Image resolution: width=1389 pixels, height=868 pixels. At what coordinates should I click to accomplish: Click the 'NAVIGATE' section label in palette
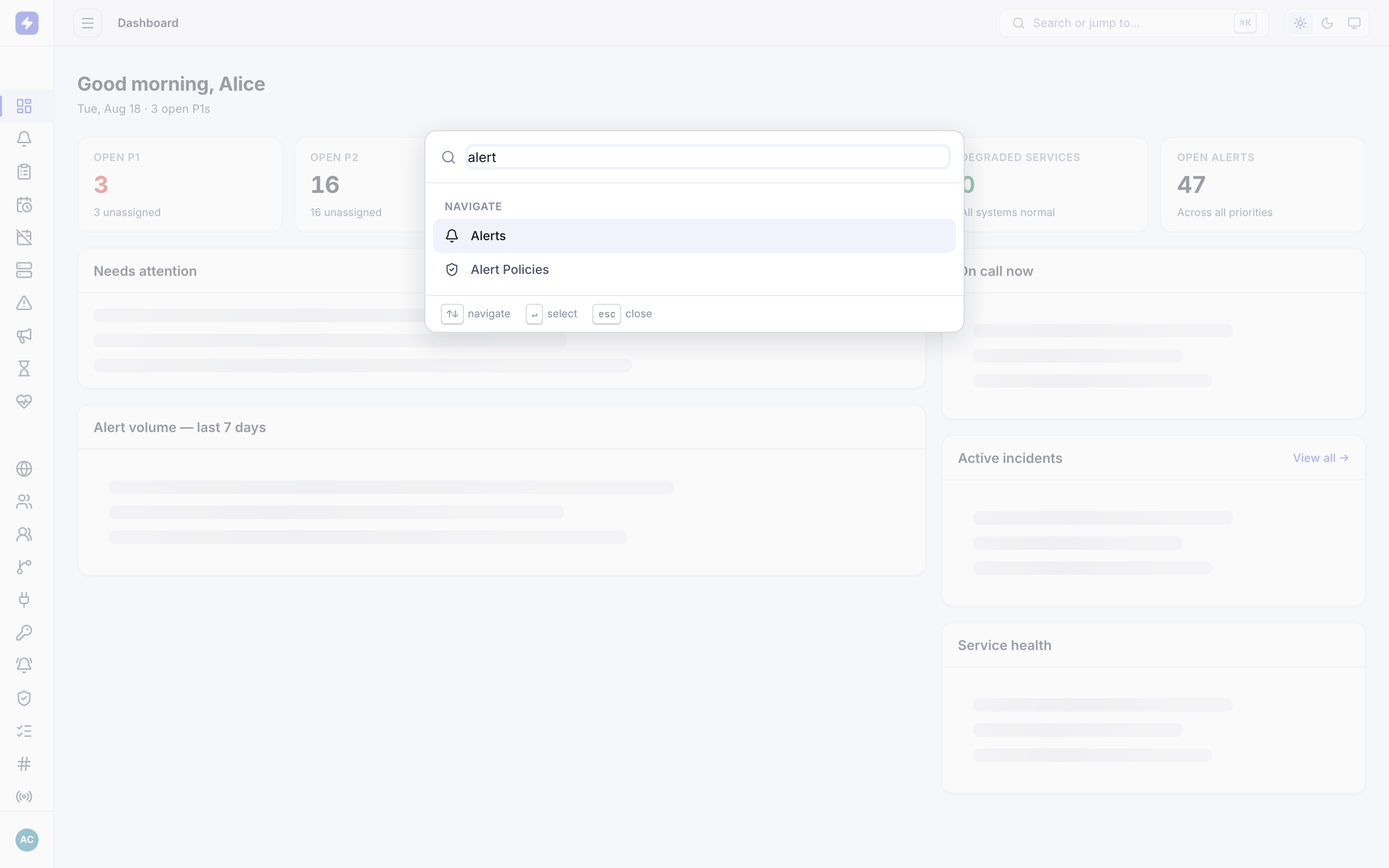pos(473,207)
